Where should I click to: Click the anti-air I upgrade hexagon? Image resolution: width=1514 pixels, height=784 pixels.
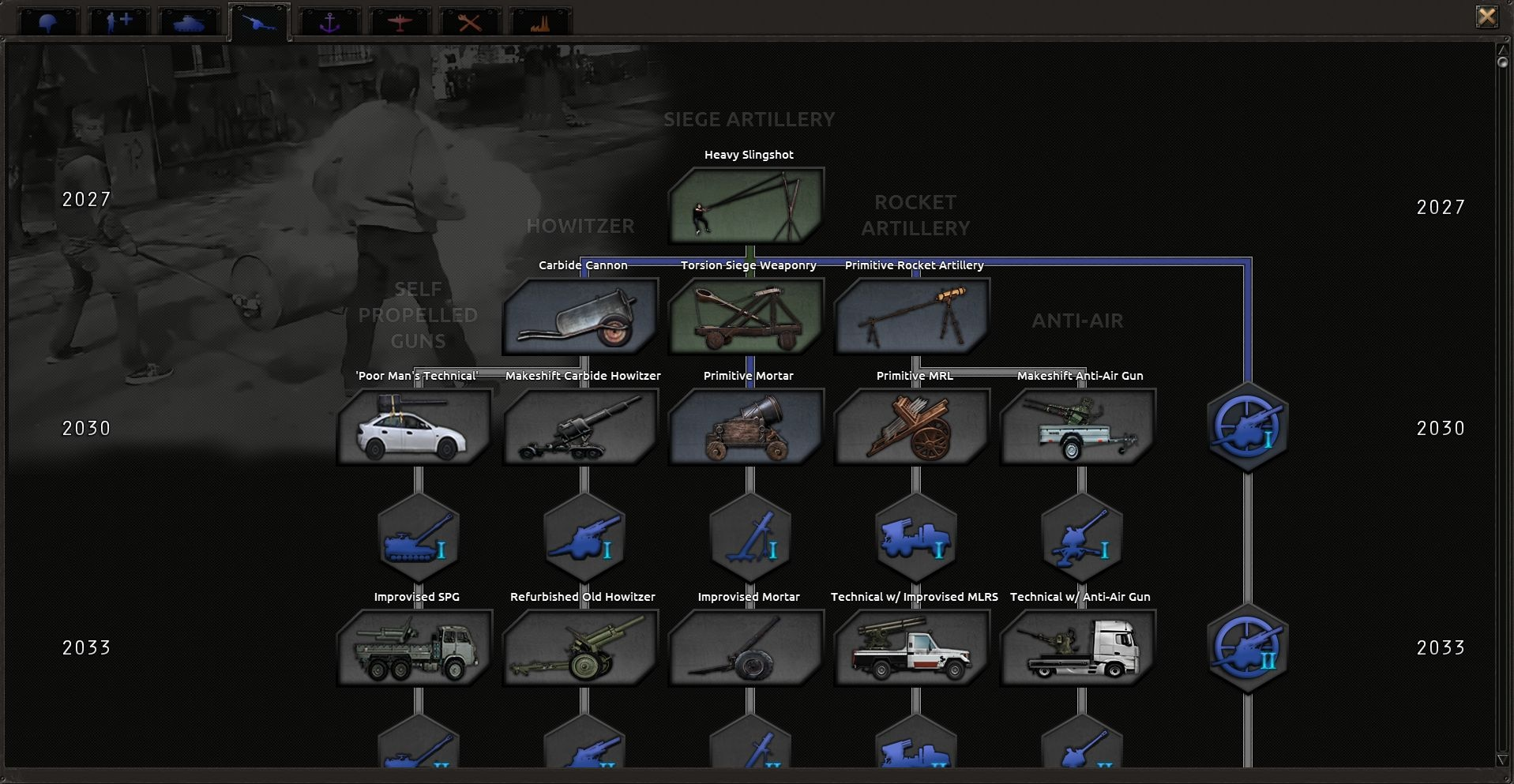point(1082,538)
